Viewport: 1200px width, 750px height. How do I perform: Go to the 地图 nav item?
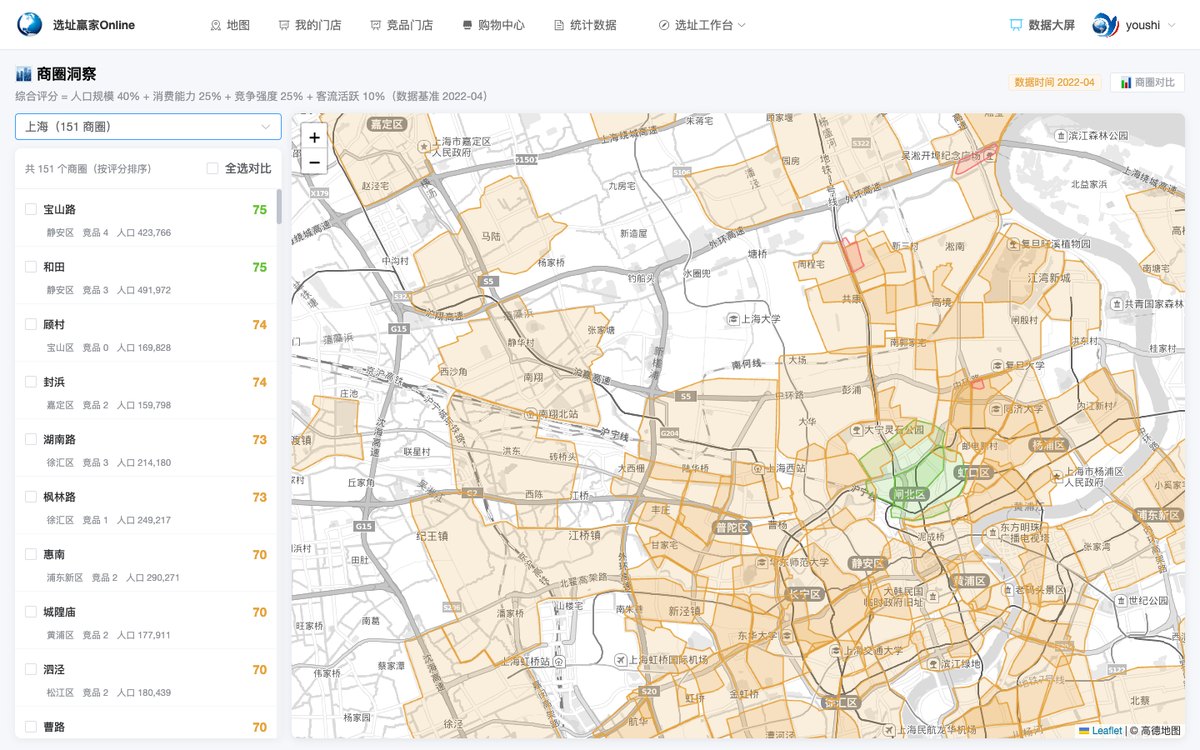click(230, 25)
